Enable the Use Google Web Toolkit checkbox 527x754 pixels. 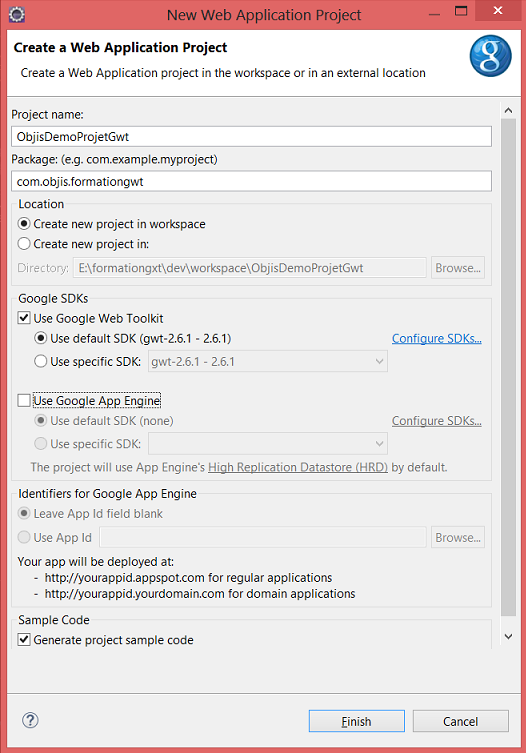pyautogui.click(x=24, y=318)
